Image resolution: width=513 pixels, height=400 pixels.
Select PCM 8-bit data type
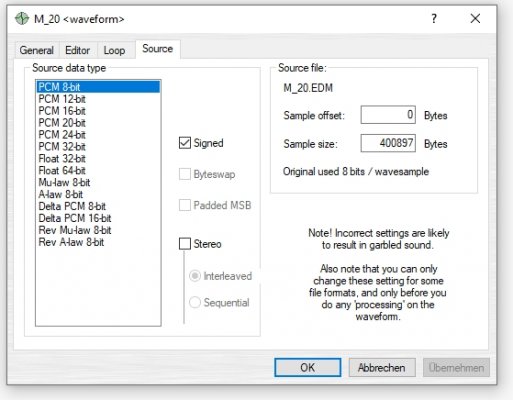click(x=98, y=87)
